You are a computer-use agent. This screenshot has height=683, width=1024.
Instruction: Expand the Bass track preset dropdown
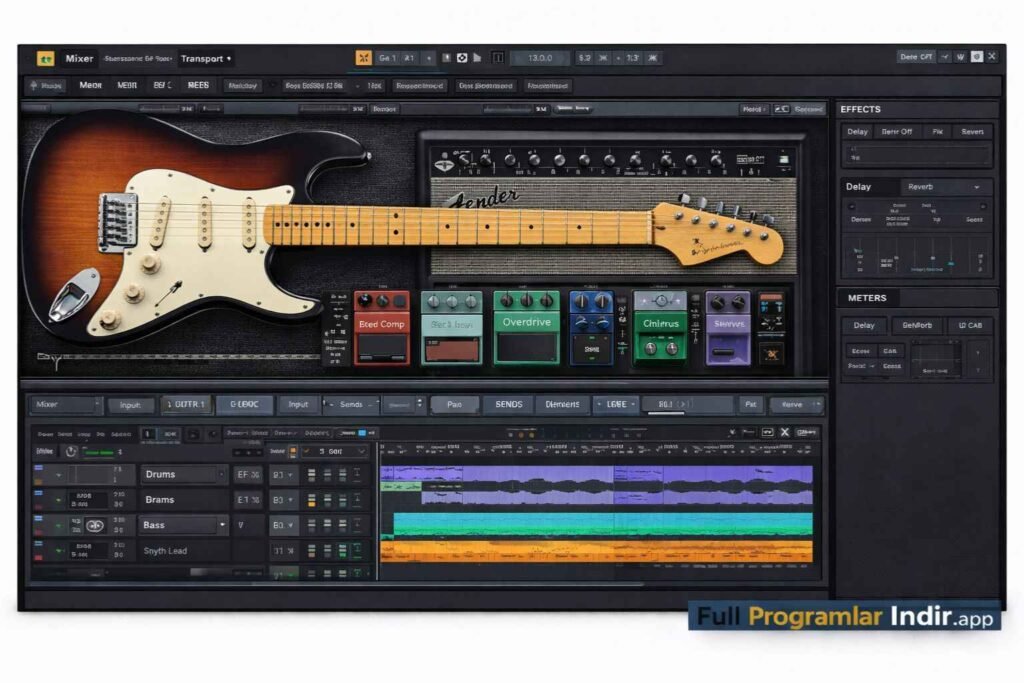click(x=223, y=525)
